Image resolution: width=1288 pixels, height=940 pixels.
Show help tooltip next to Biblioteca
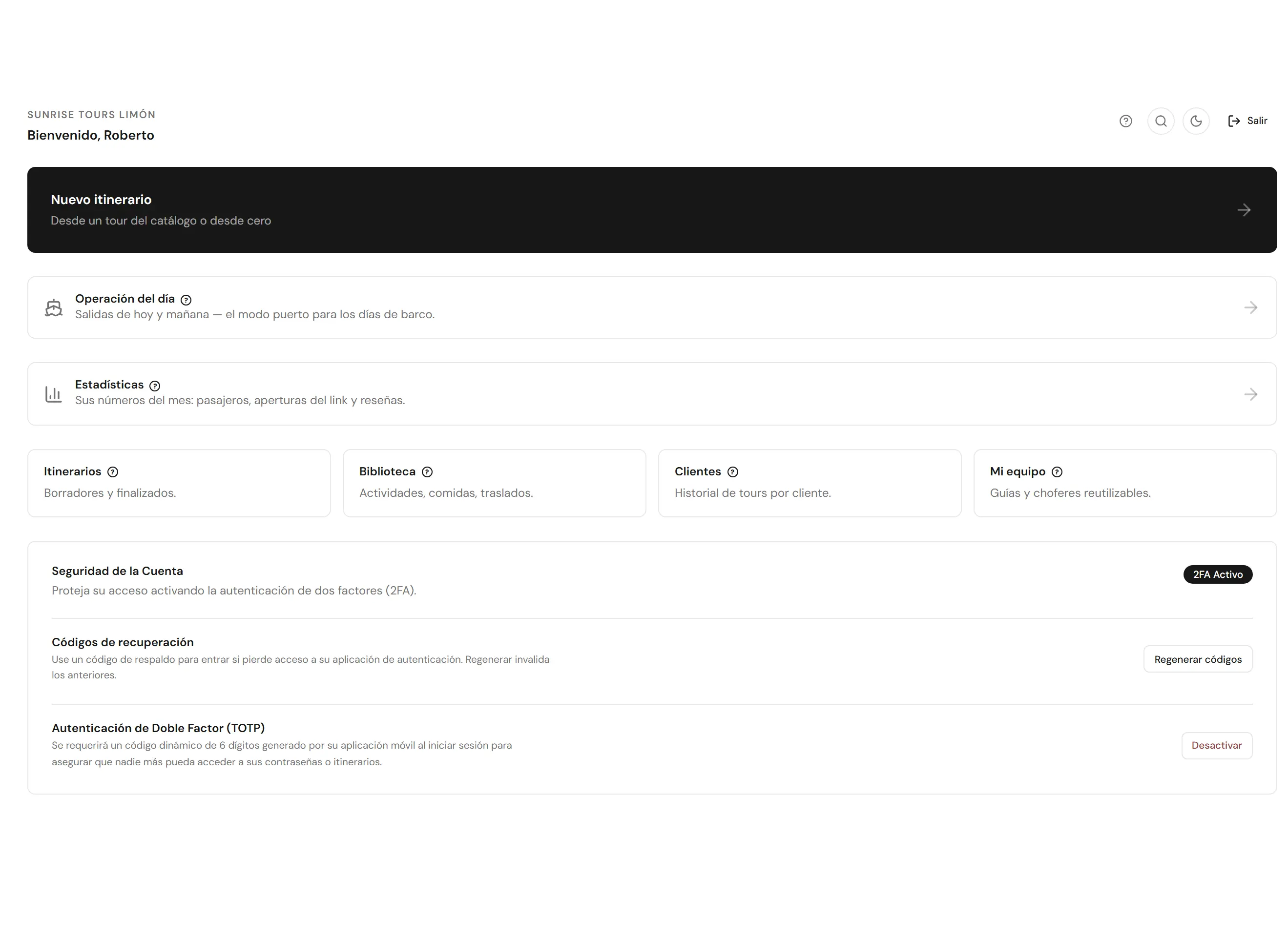(427, 471)
